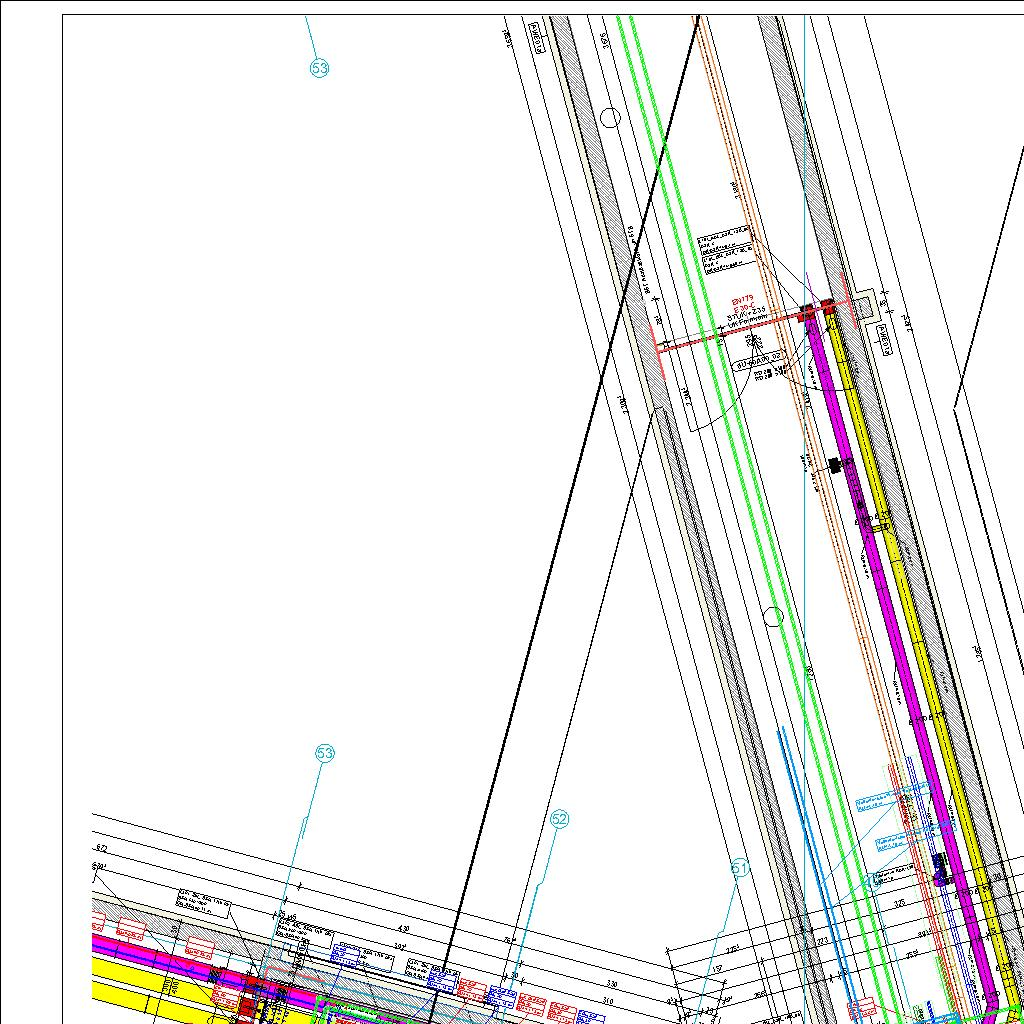Click grid axis marker 52 circle
The height and width of the screenshot is (1024, 1024).
point(560,820)
